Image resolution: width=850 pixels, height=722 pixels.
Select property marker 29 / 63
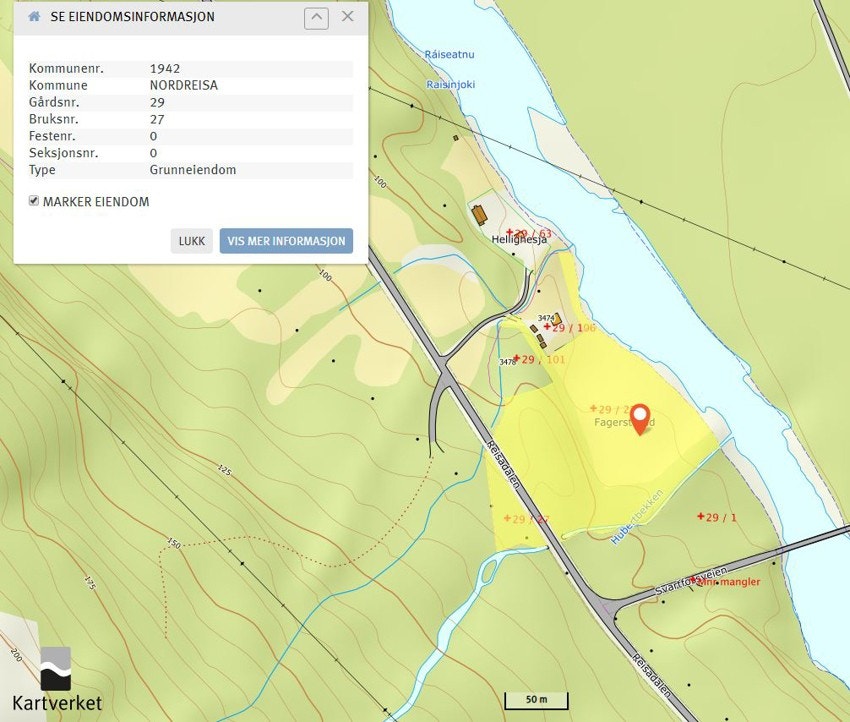529,233
